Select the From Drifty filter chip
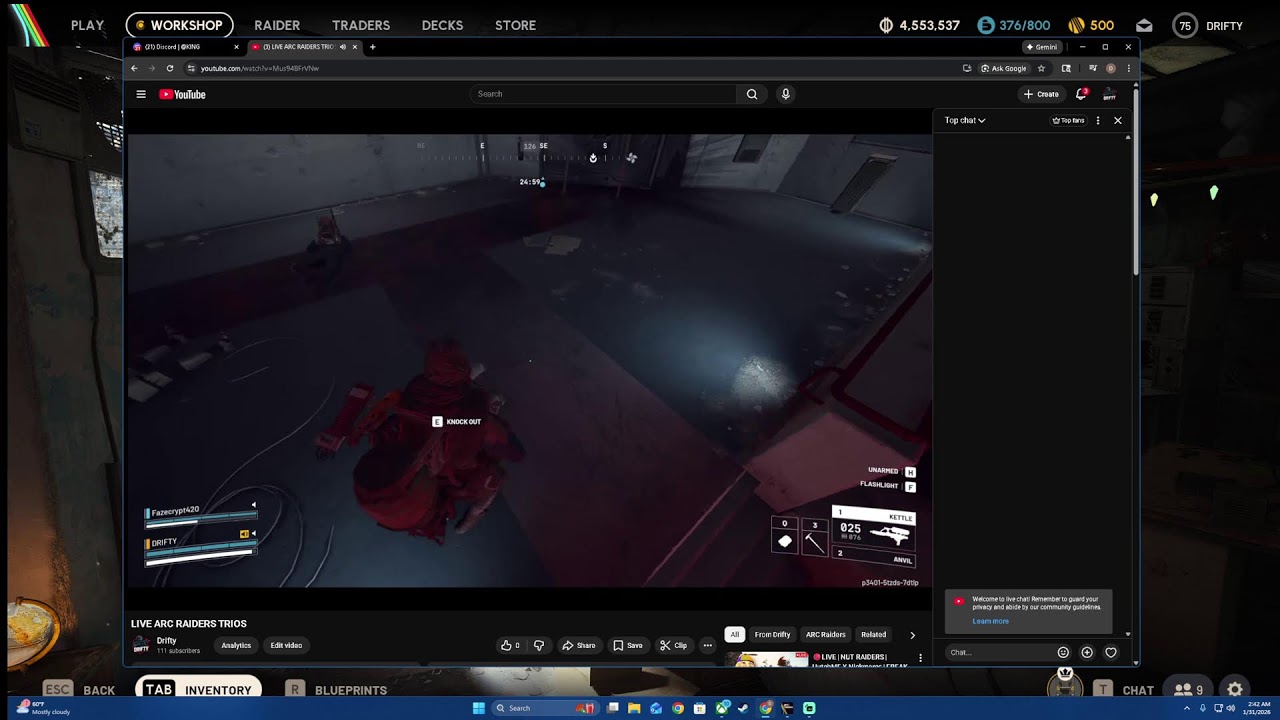Image resolution: width=1280 pixels, height=720 pixels. [772, 634]
